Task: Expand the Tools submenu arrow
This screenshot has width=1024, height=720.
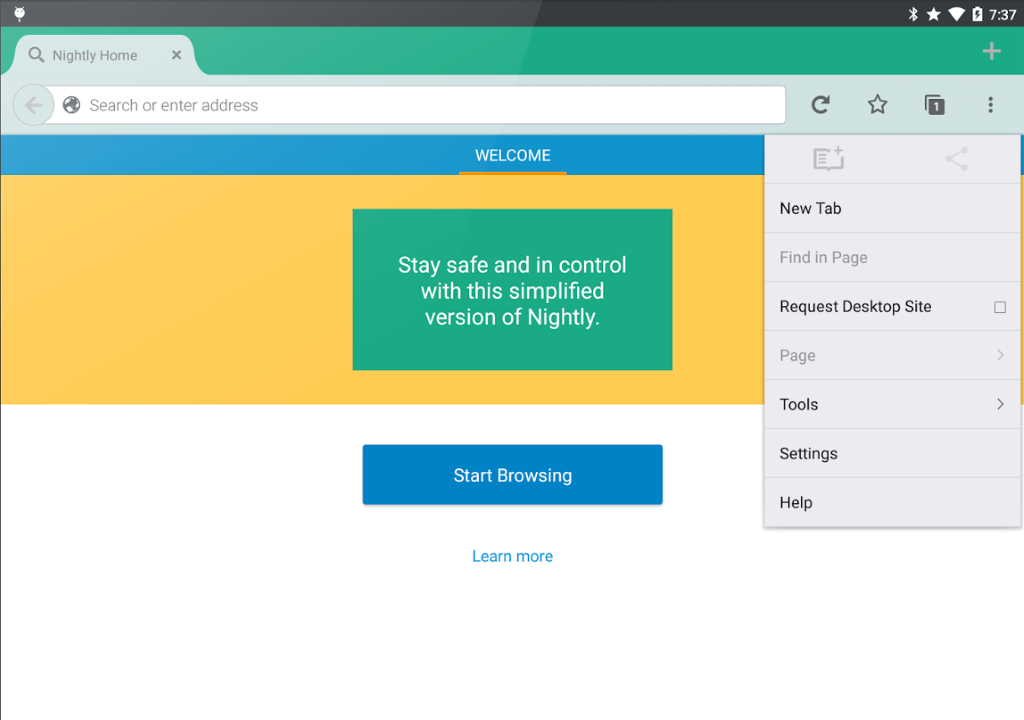Action: [x=1000, y=404]
